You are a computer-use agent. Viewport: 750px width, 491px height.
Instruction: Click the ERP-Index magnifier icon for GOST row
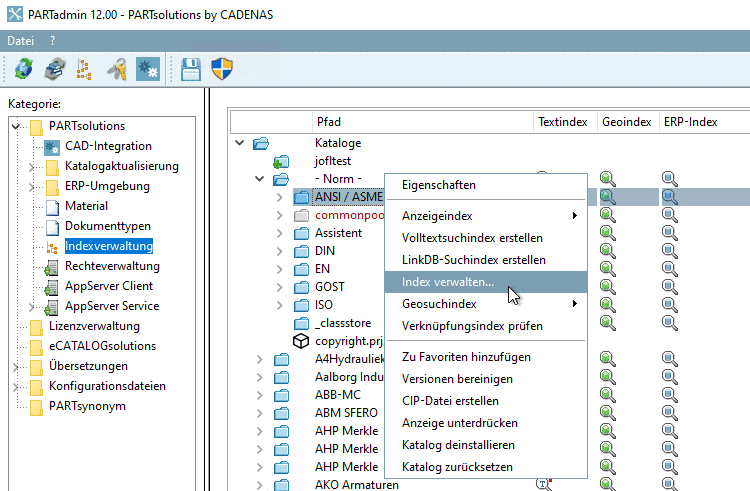coord(669,287)
